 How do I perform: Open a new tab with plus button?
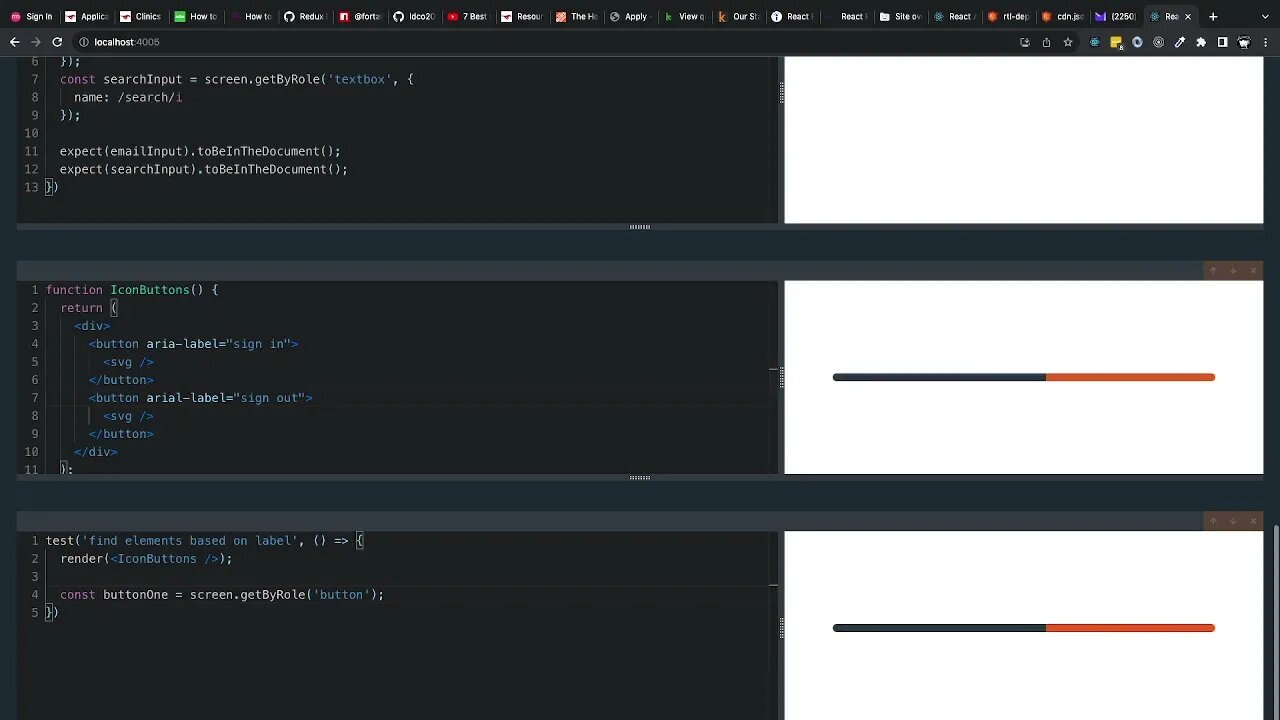coord(1213,16)
